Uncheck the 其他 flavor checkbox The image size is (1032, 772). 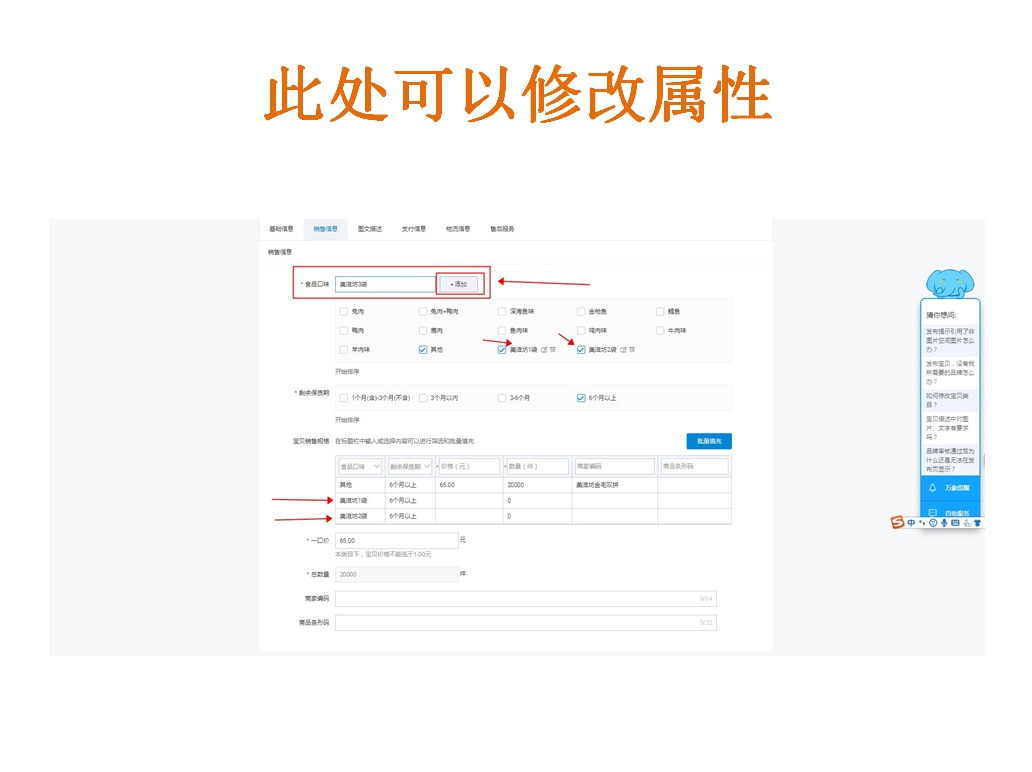(x=423, y=350)
